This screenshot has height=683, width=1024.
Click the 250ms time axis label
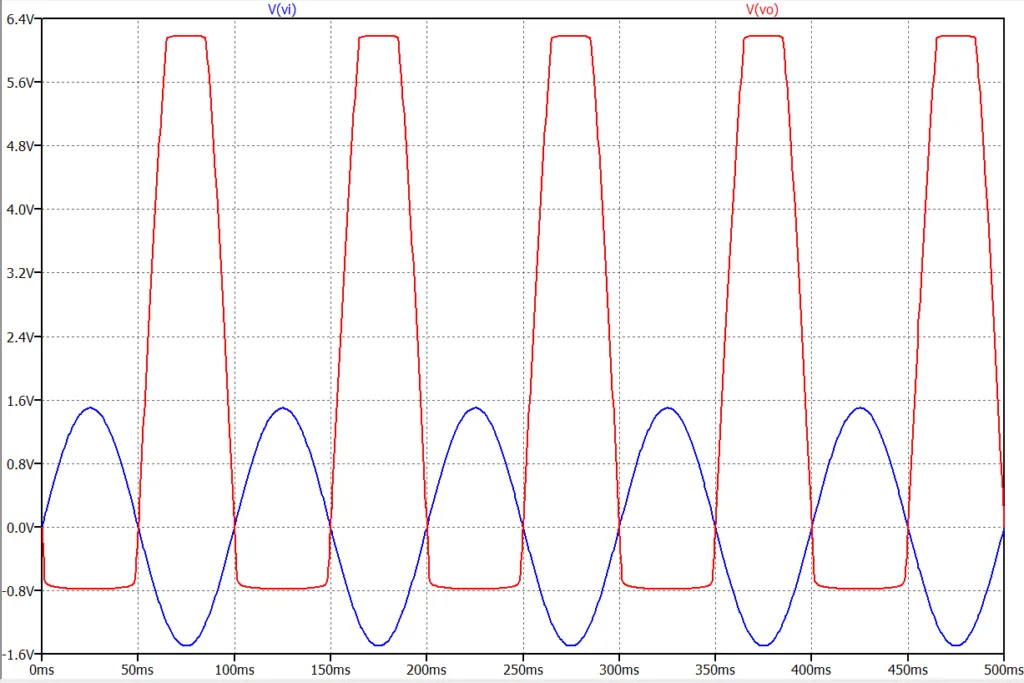(523, 669)
